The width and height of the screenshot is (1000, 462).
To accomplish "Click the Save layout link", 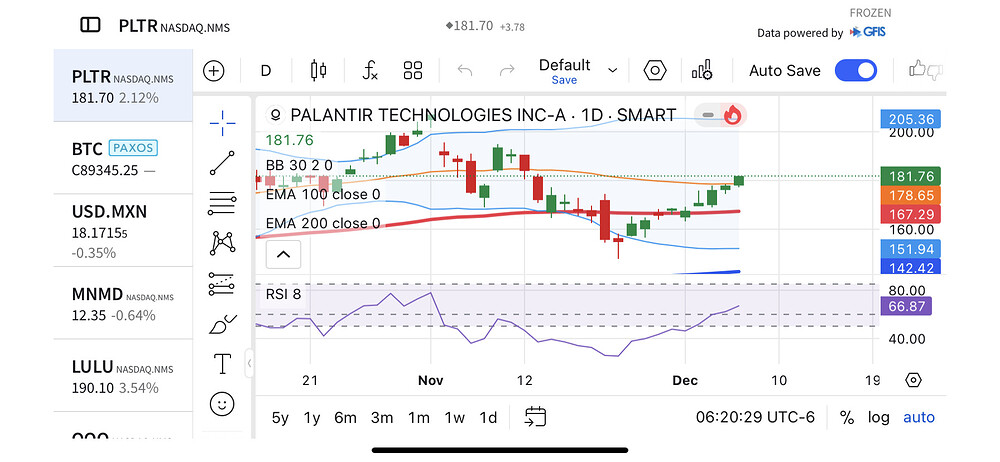I will click(564, 80).
